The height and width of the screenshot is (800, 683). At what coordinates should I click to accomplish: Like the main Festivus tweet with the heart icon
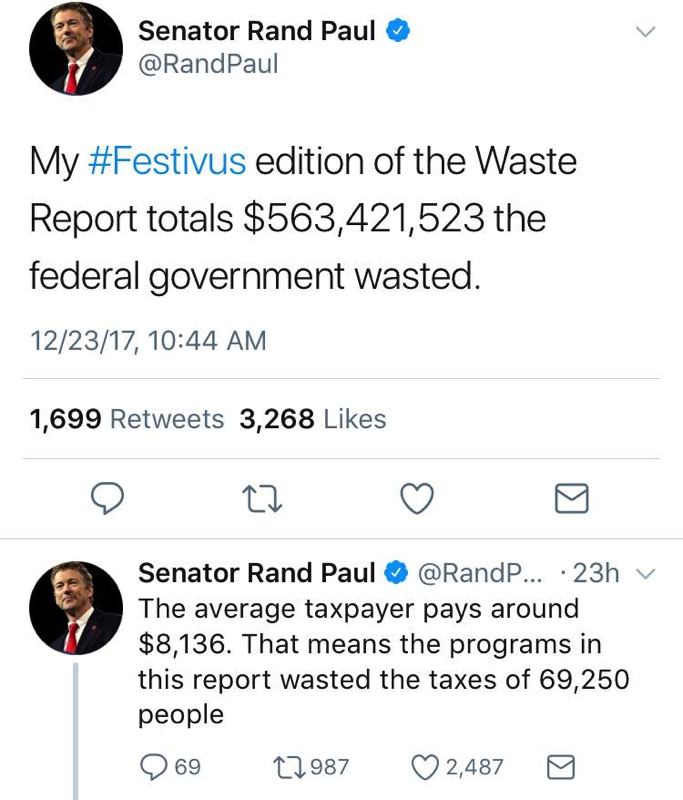pos(417,498)
